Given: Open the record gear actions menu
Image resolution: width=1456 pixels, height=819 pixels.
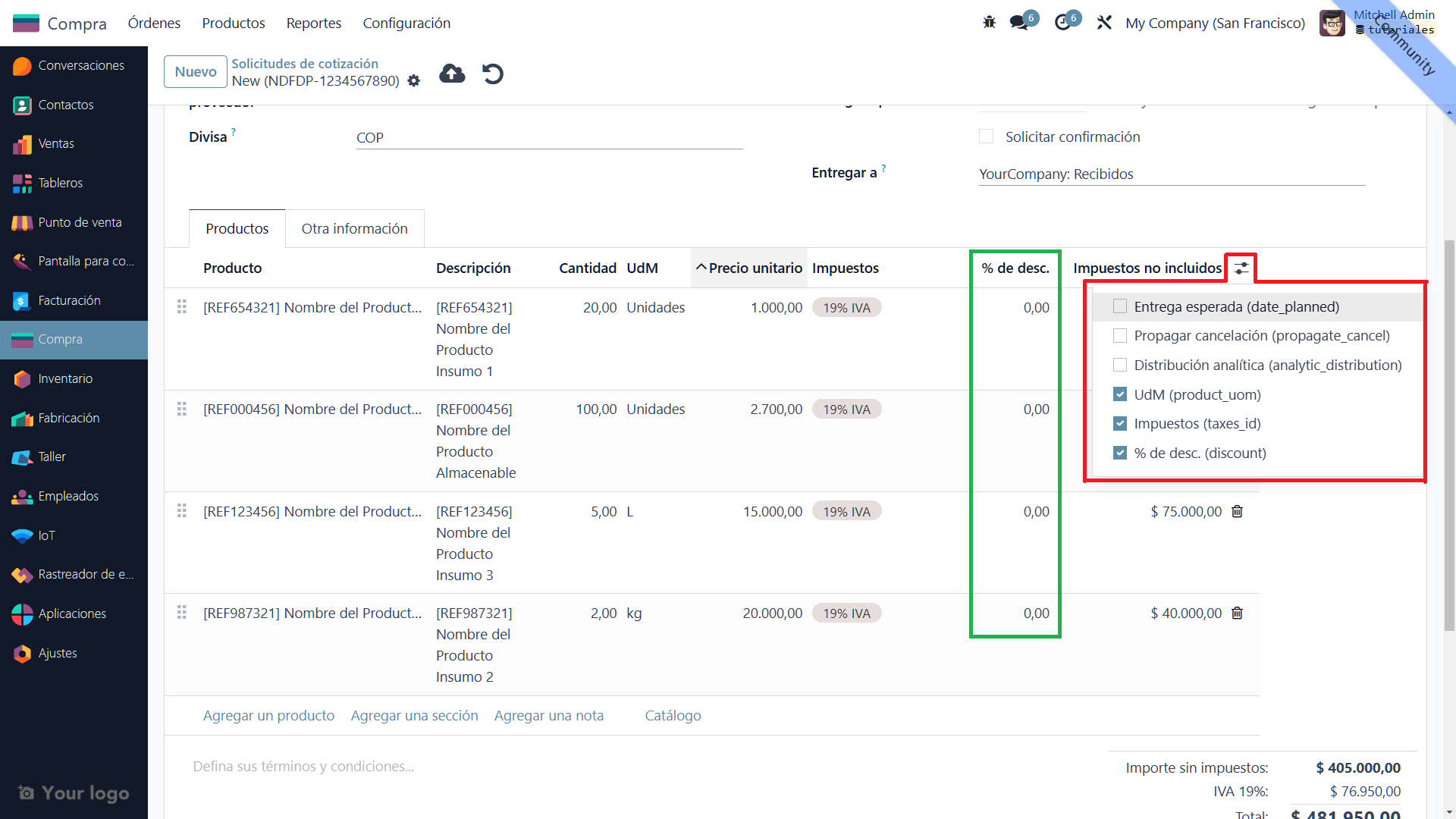Looking at the screenshot, I should tap(414, 81).
